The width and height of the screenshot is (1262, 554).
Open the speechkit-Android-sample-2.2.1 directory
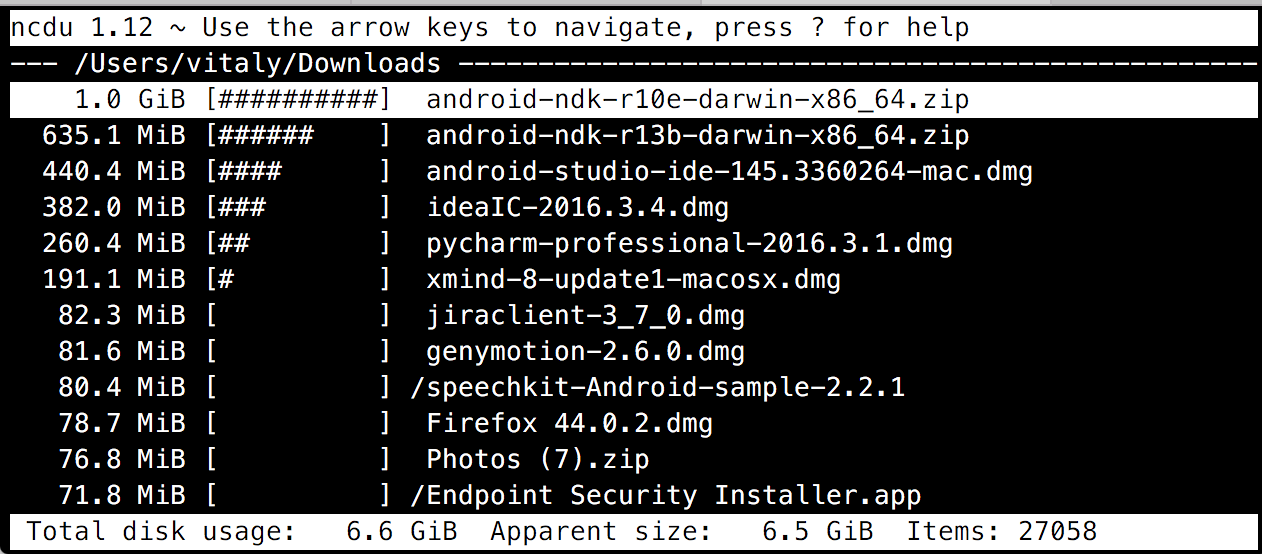[x=657, y=388]
